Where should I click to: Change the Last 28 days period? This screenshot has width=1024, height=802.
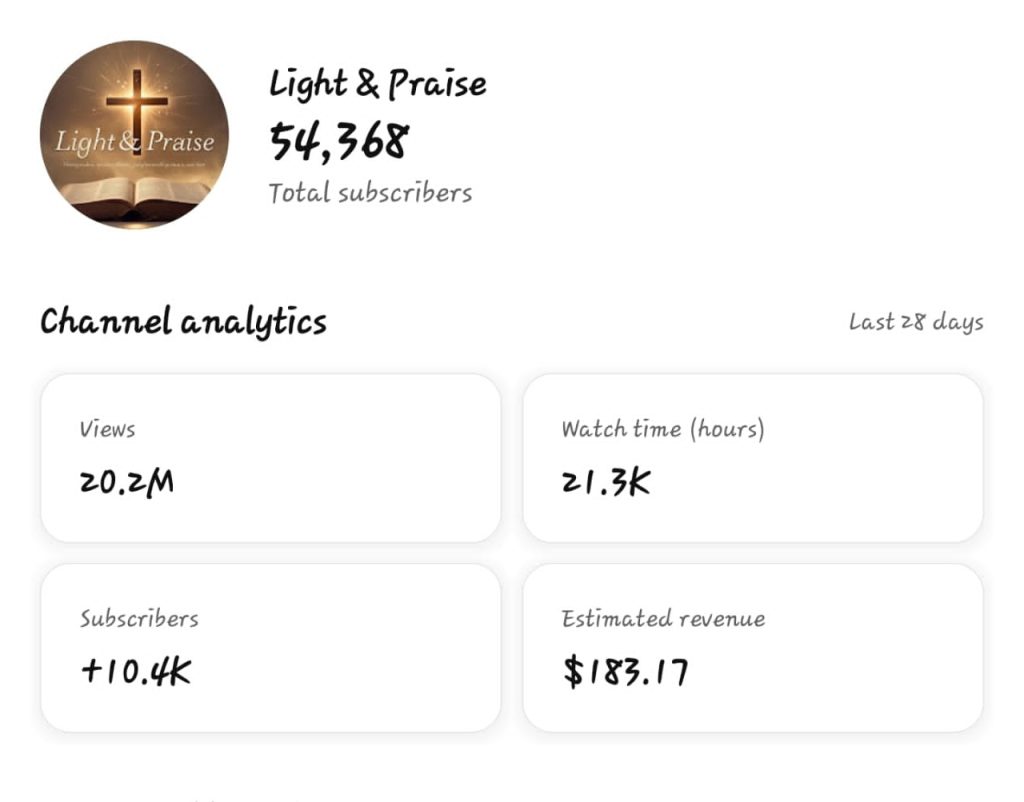click(x=915, y=322)
